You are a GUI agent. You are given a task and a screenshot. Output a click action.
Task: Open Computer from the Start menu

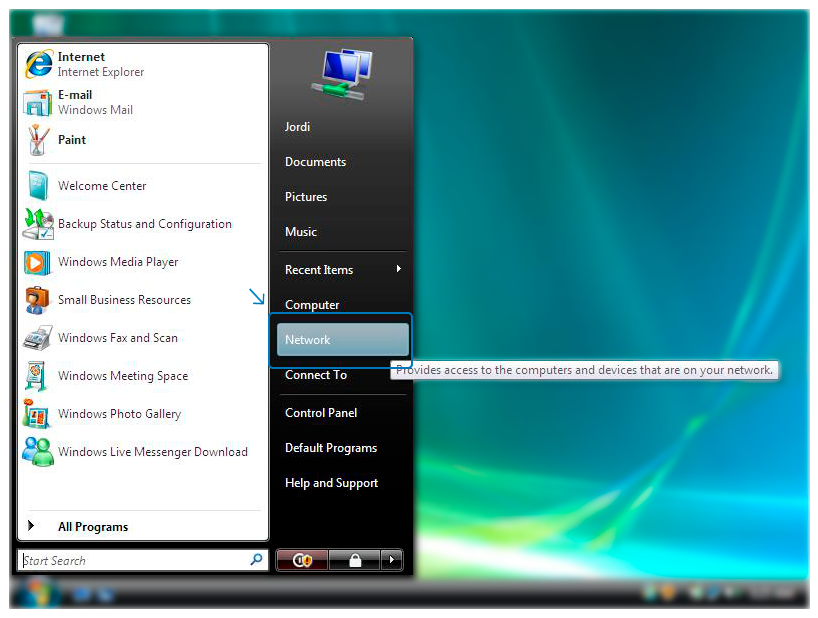312,305
